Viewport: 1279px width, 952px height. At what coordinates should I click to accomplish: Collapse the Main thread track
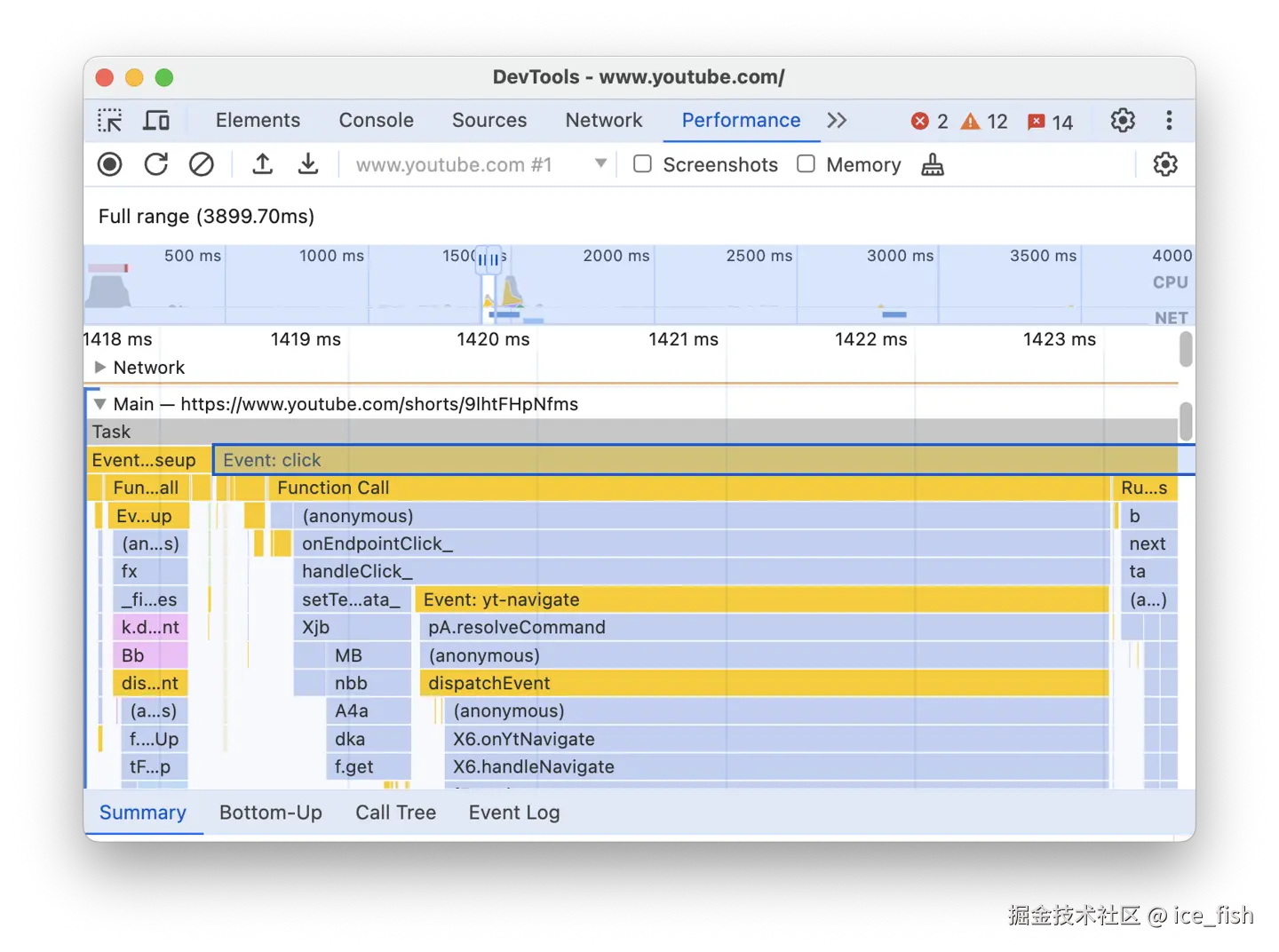(x=100, y=404)
